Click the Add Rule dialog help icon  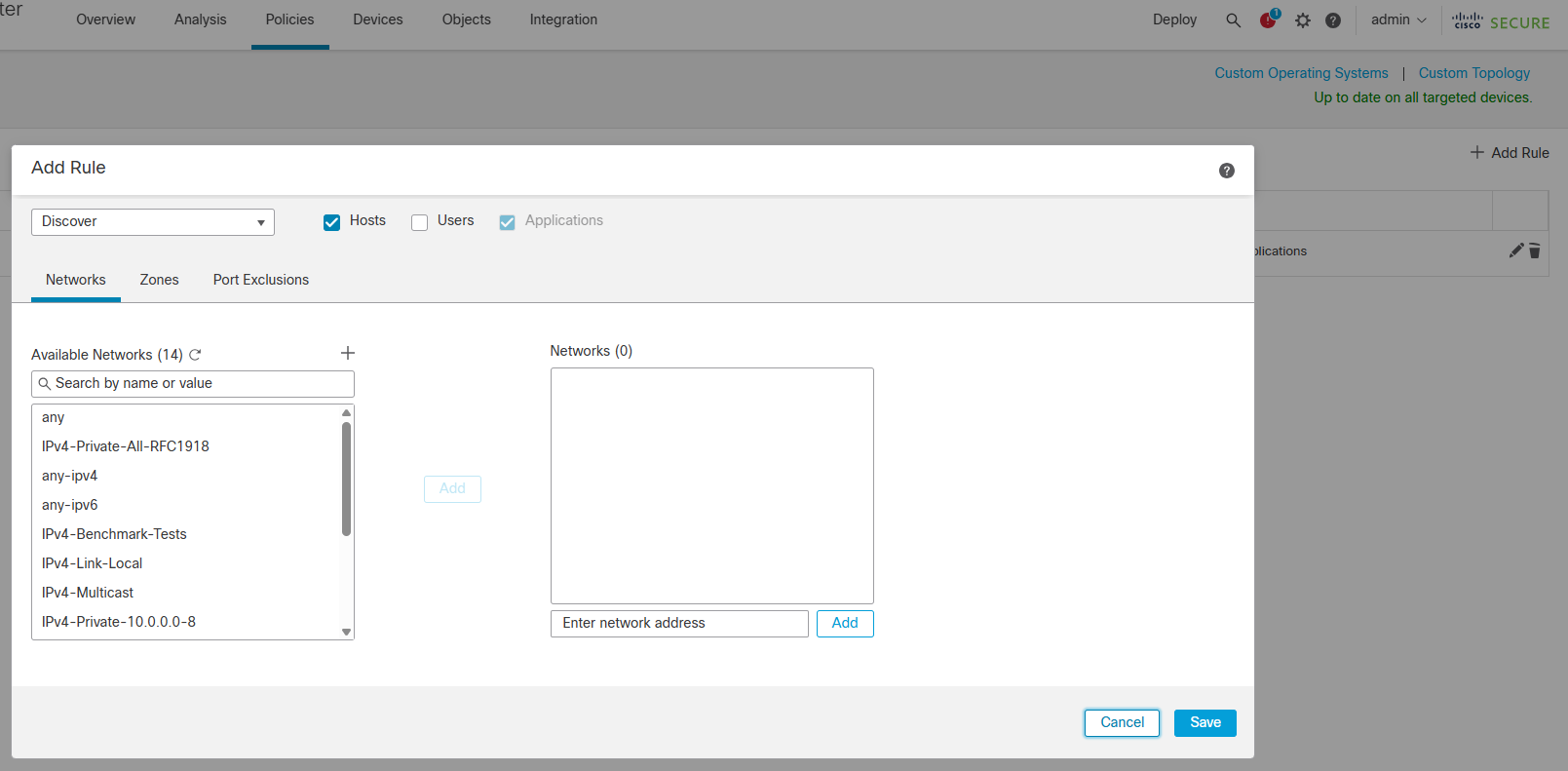1227,171
